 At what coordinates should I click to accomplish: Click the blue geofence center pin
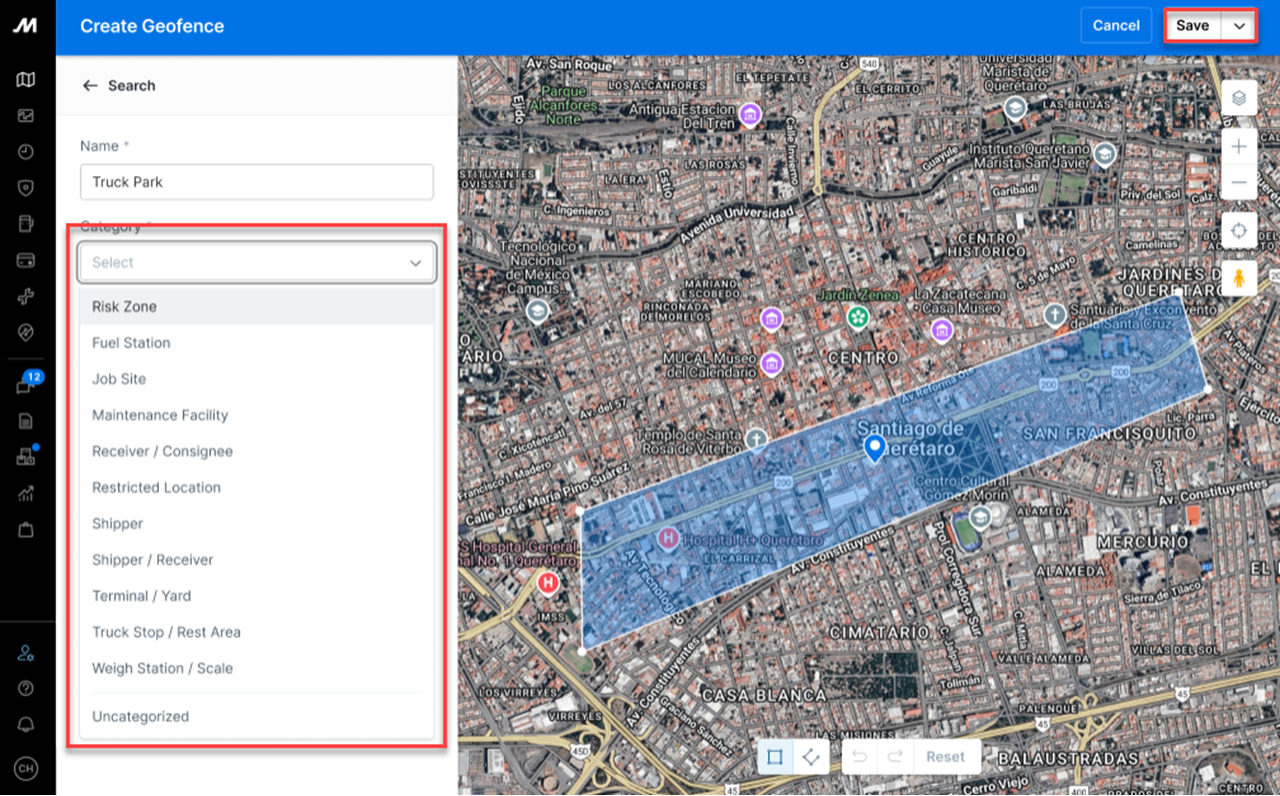tap(875, 448)
